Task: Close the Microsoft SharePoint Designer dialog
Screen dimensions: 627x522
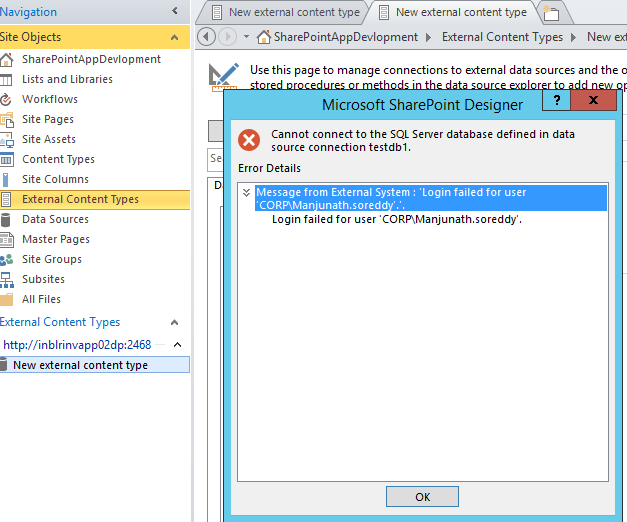Action: (x=593, y=100)
